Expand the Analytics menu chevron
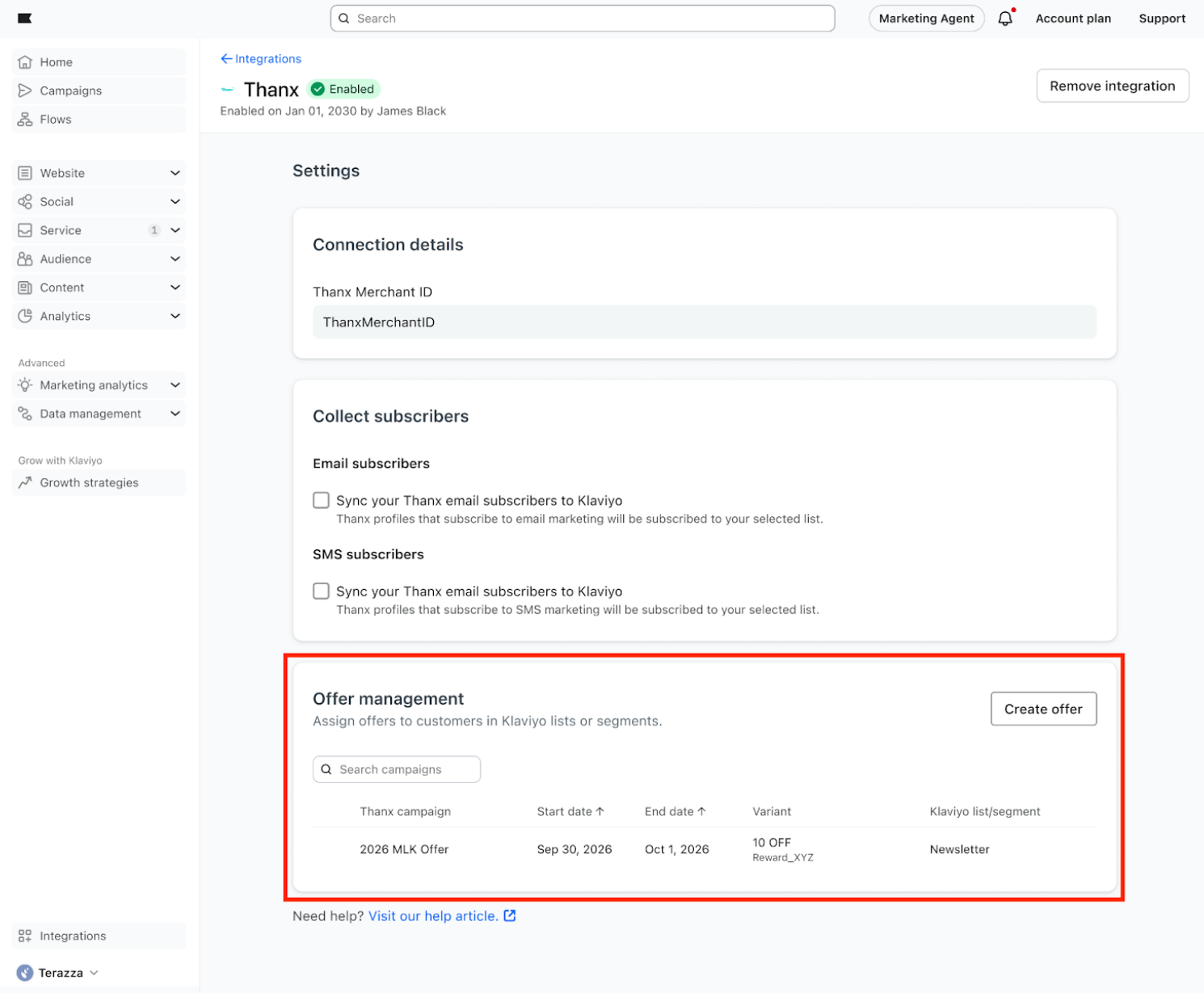 coord(175,316)
